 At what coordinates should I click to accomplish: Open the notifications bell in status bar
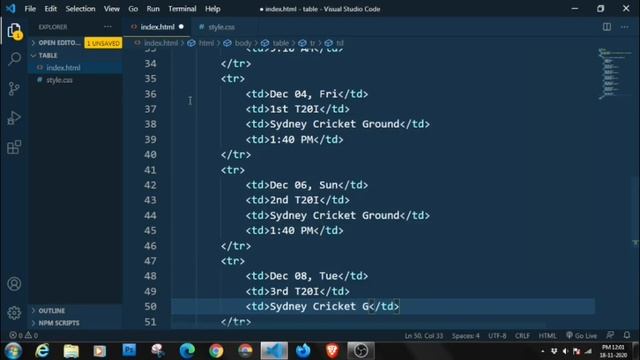coord(627,335)
